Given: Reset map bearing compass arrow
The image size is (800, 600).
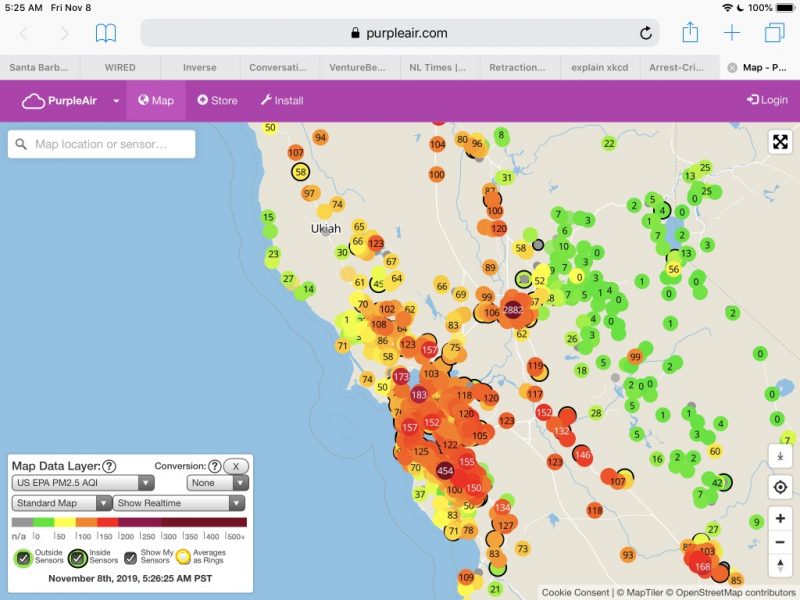Looking at the screenshot, I should click(x=780, y=565).
